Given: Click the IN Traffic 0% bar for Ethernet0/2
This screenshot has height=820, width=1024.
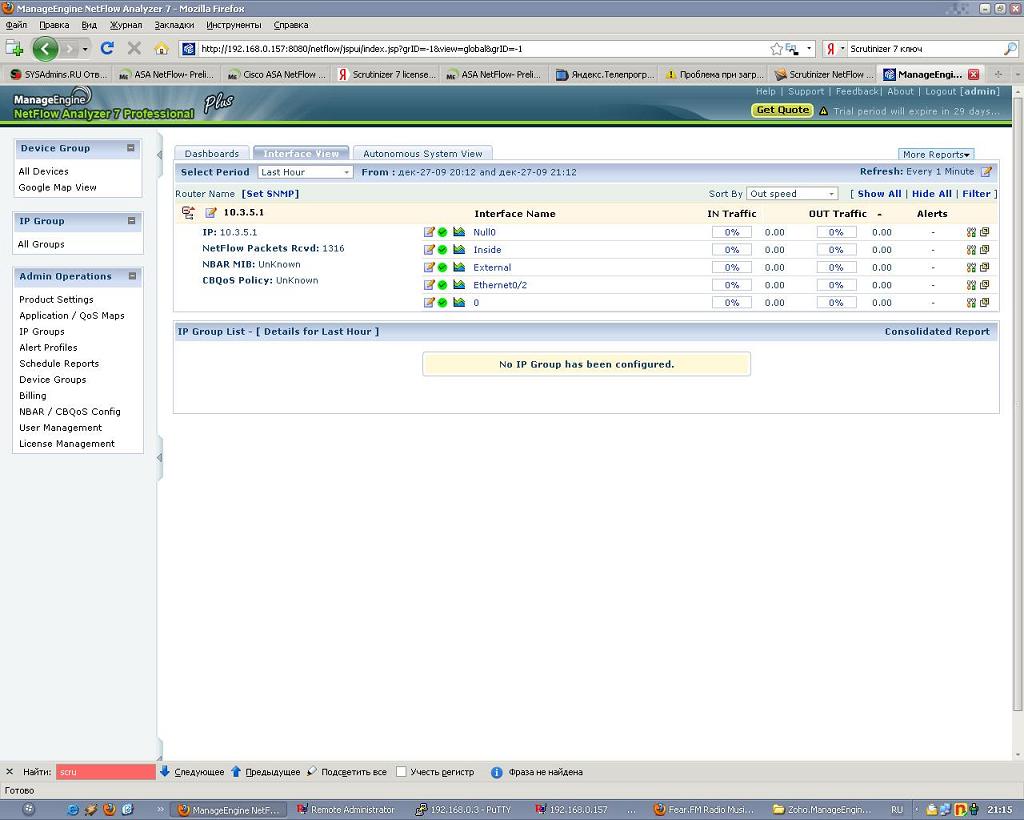Looking at the screenshot, I should (731, 285).
